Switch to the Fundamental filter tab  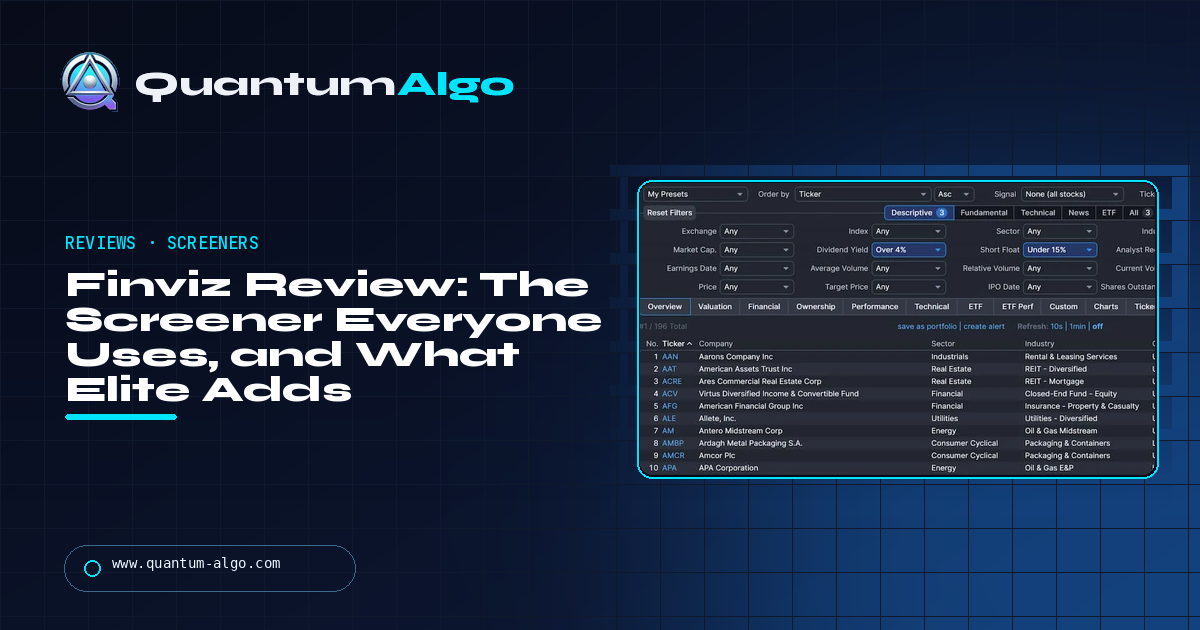tap(984, 213)
